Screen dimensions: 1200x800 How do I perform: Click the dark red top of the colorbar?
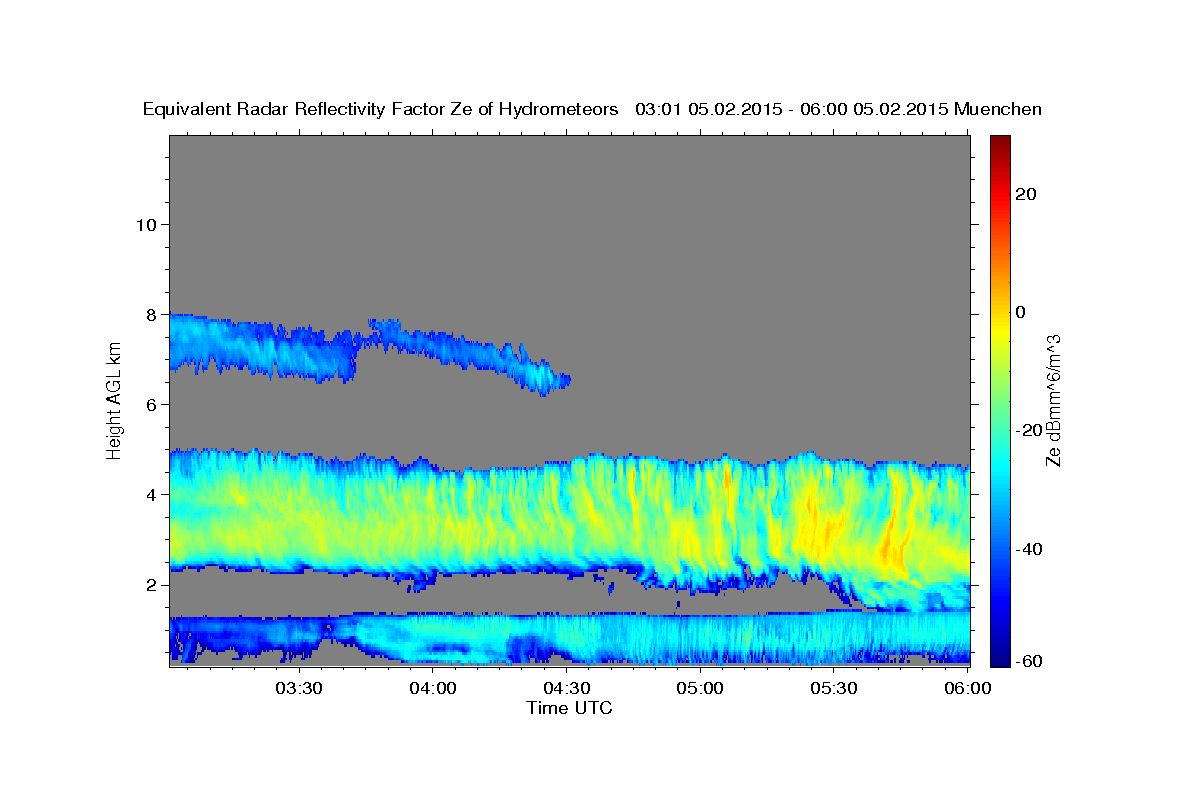pyautogui.click(x=999, y=145)
